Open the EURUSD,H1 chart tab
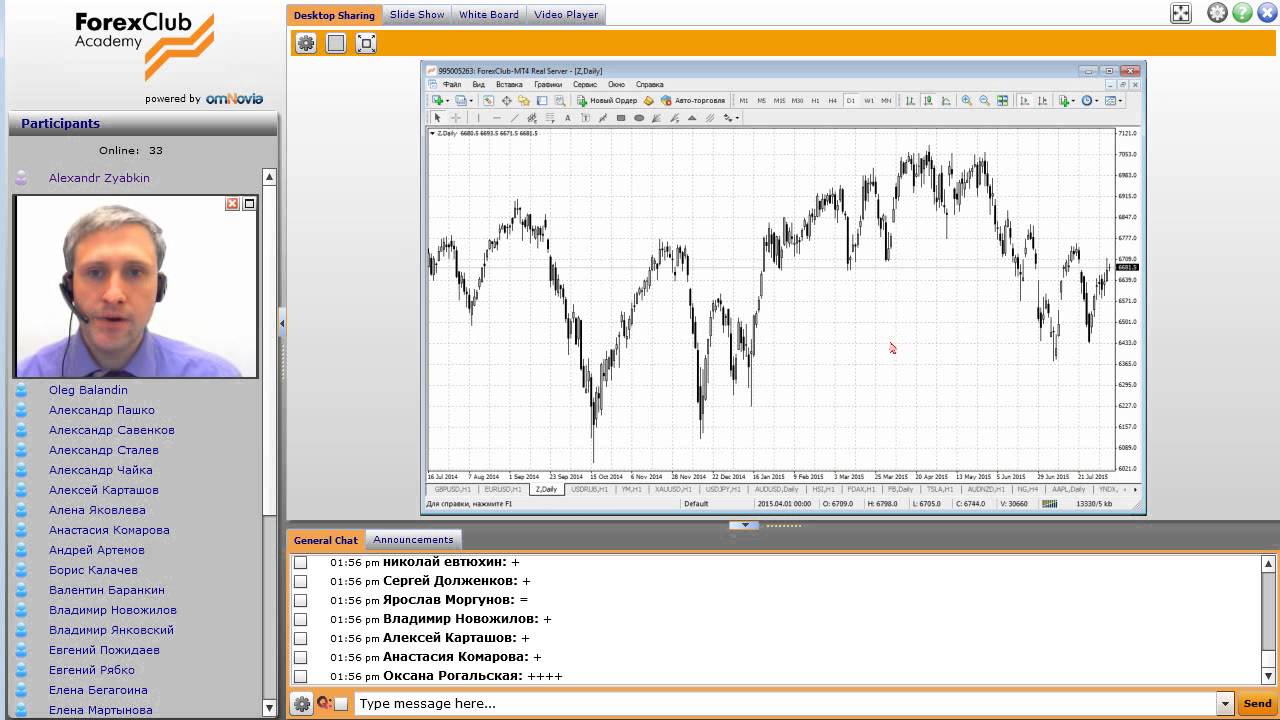Viewport: 1280px width, 720px height. 502,490
